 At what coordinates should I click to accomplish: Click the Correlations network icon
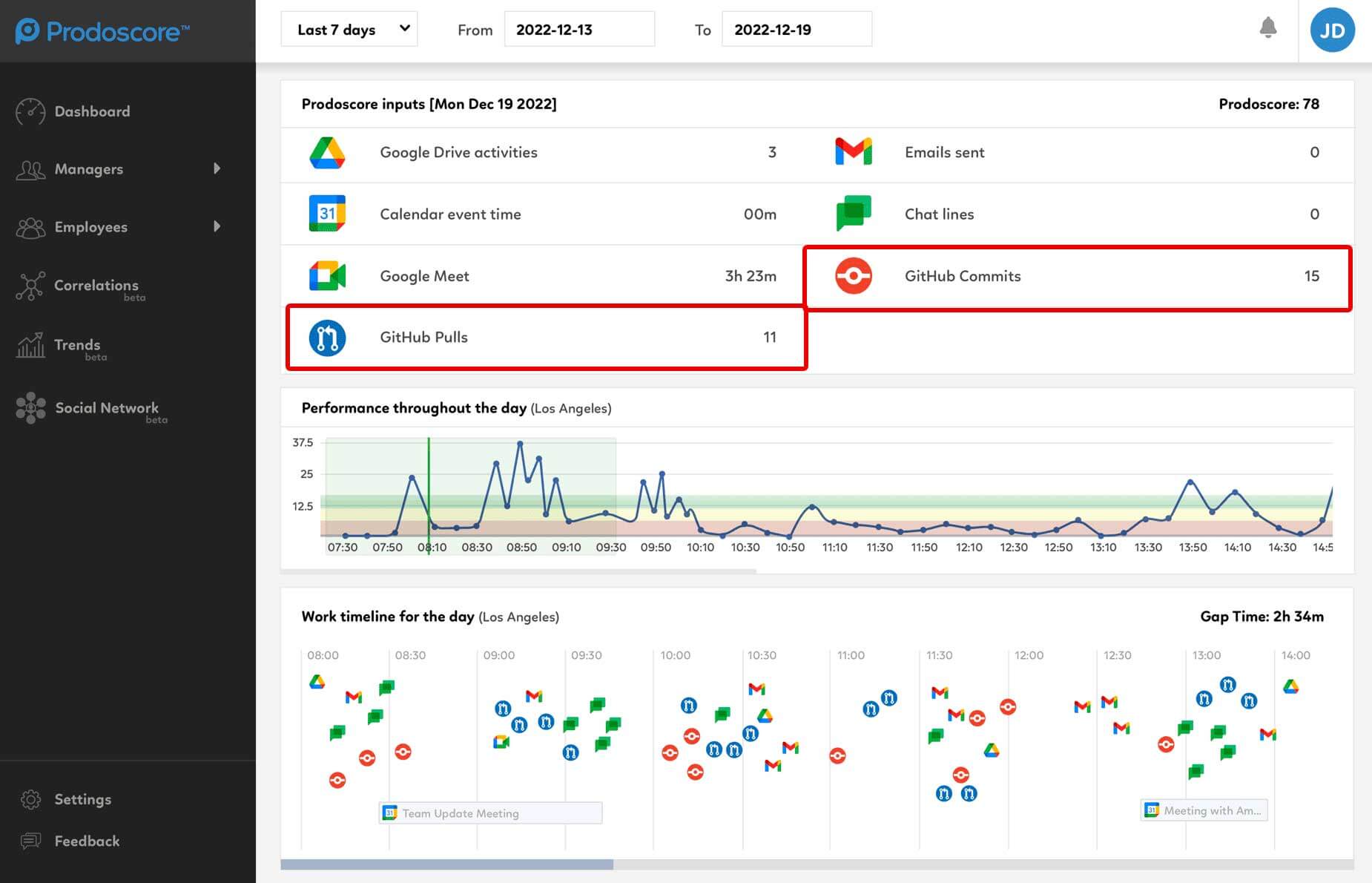pos(30,286)
